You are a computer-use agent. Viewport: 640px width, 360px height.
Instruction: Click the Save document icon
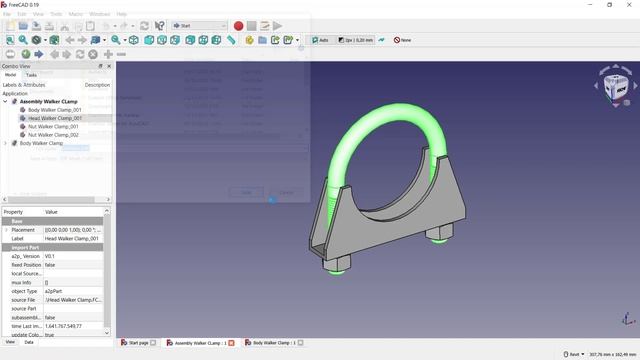tap(36, 26)
